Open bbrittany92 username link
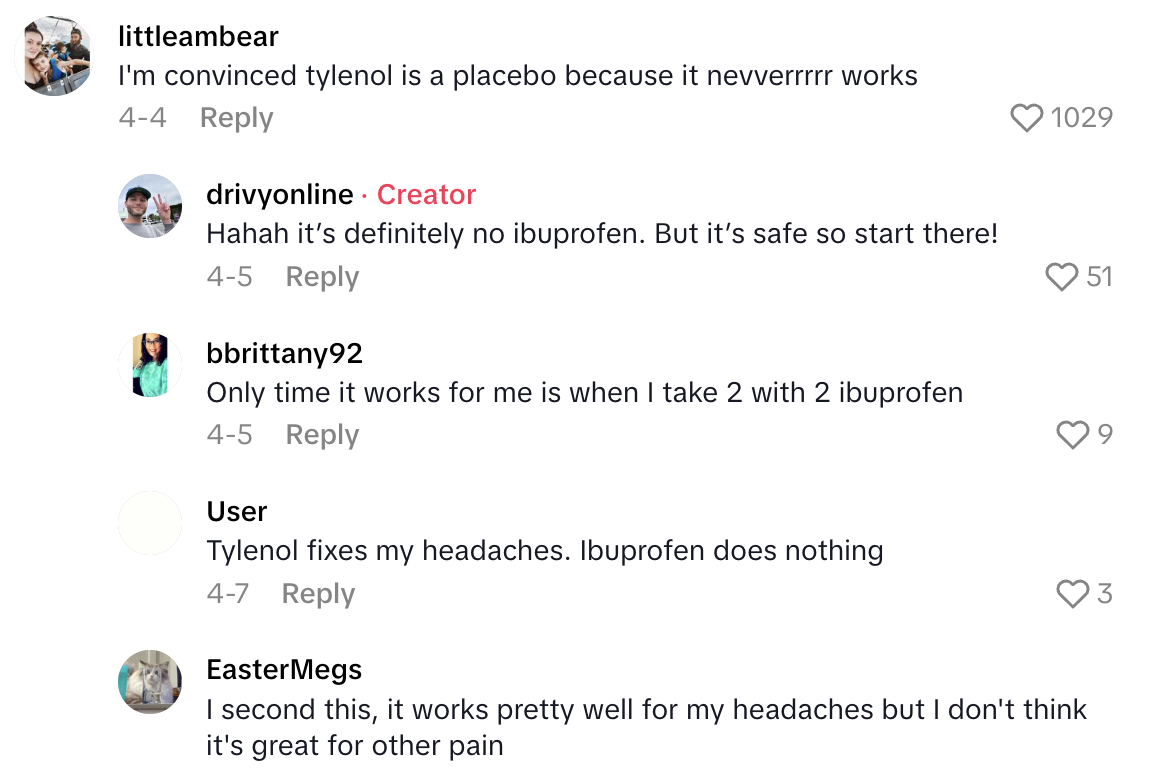The height and width of the screenshot is (770, 1150). tap(284, 353)
